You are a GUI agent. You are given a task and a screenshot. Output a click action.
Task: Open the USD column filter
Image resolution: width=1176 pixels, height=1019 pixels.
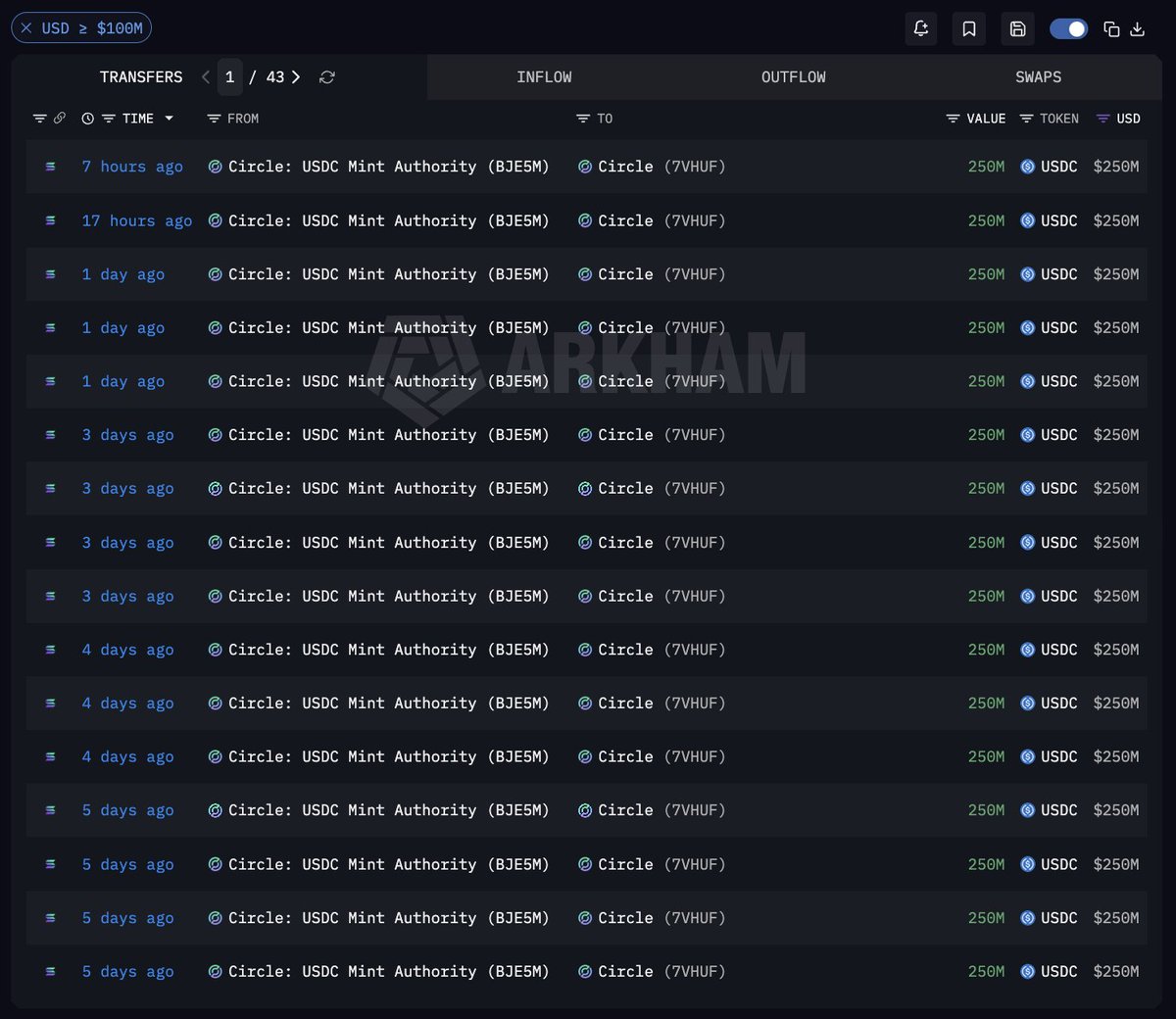click(x=1102, y=119)
